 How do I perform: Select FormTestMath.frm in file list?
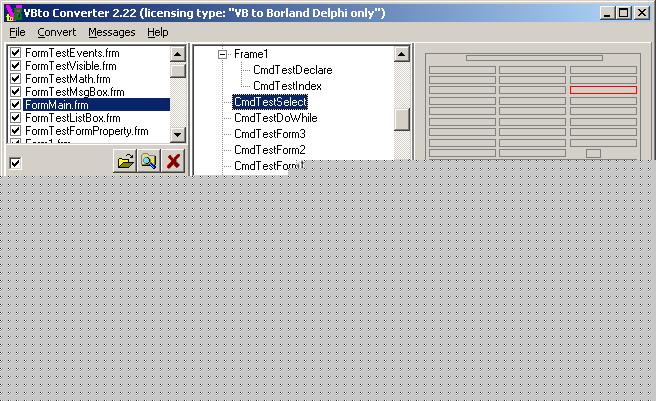tap(68, 79)
